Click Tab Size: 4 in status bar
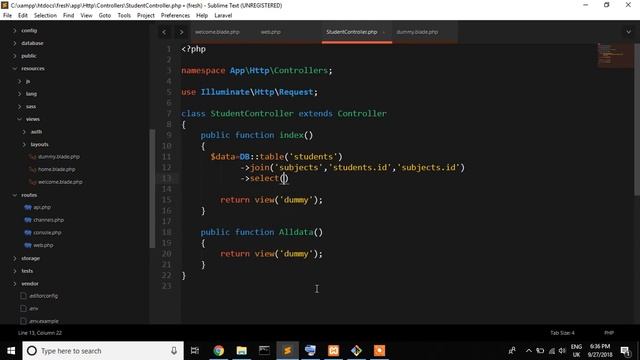 [562, 333]
